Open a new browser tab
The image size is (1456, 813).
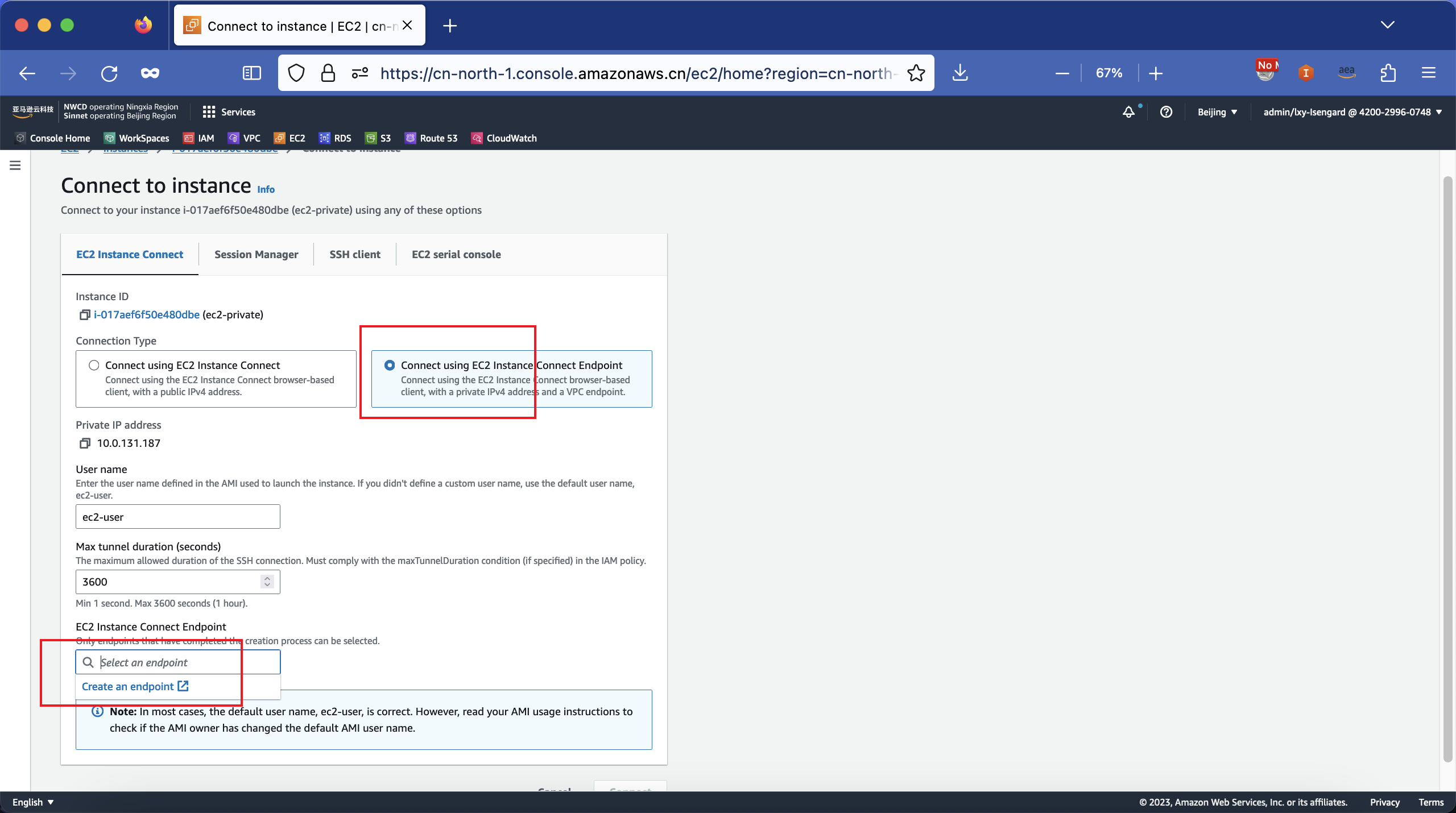[450, 26]
